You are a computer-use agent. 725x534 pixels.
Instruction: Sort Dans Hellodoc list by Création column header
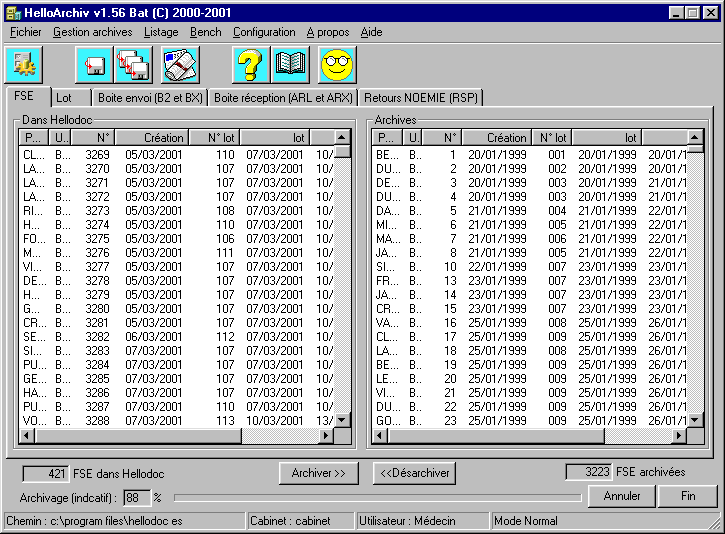tap(152, 138)
